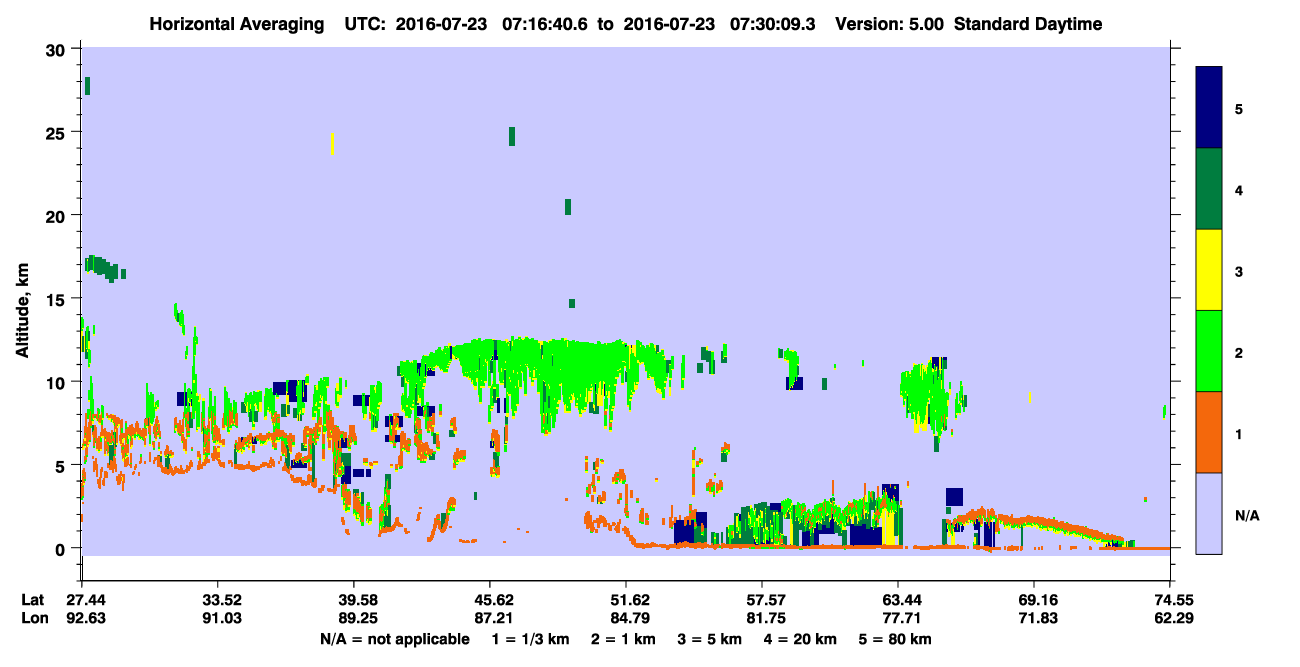Click the y-axis tick label 20
1300x667 pixels.
[x=58, y=215]
